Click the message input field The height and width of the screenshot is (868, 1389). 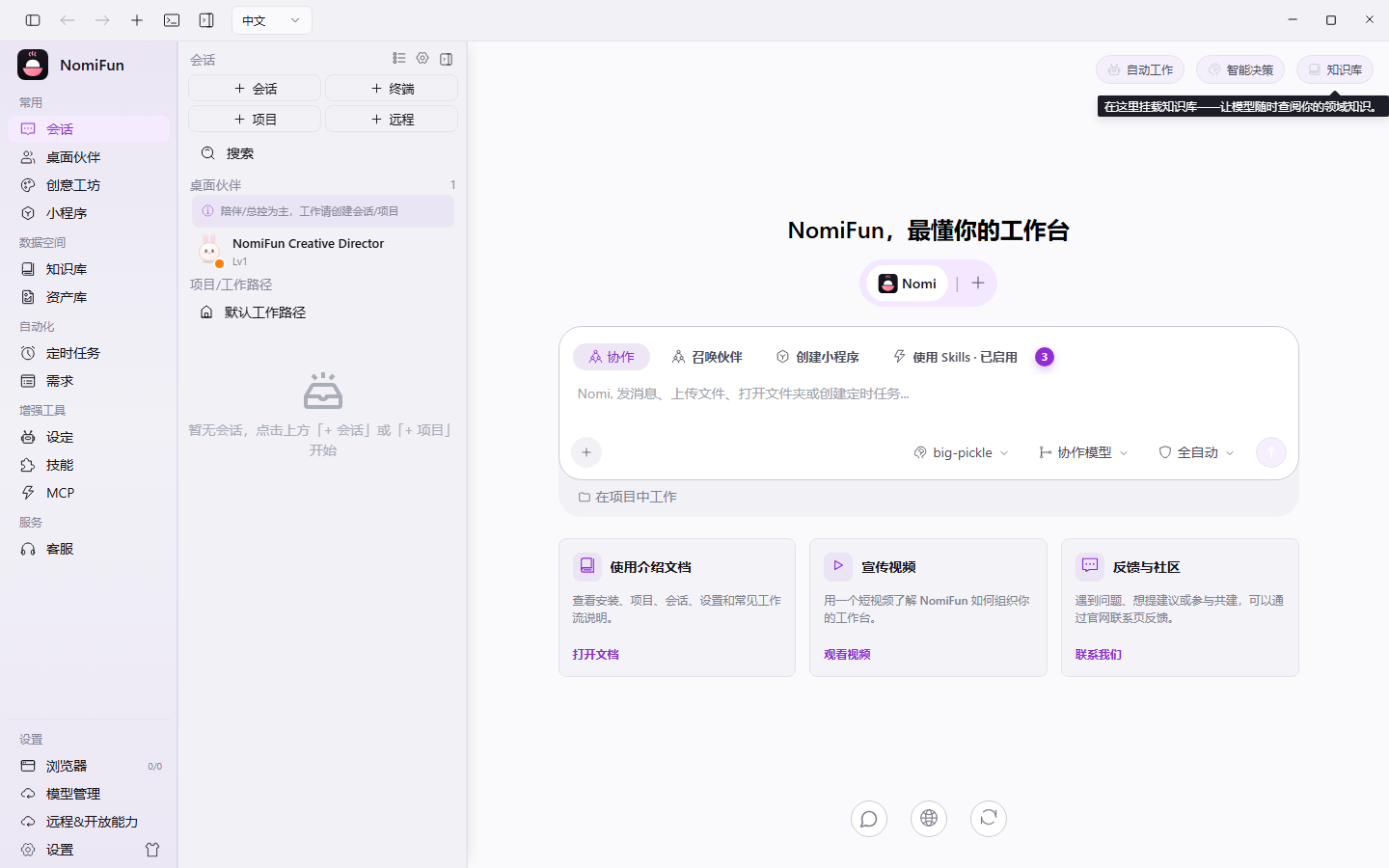point(928,393)
